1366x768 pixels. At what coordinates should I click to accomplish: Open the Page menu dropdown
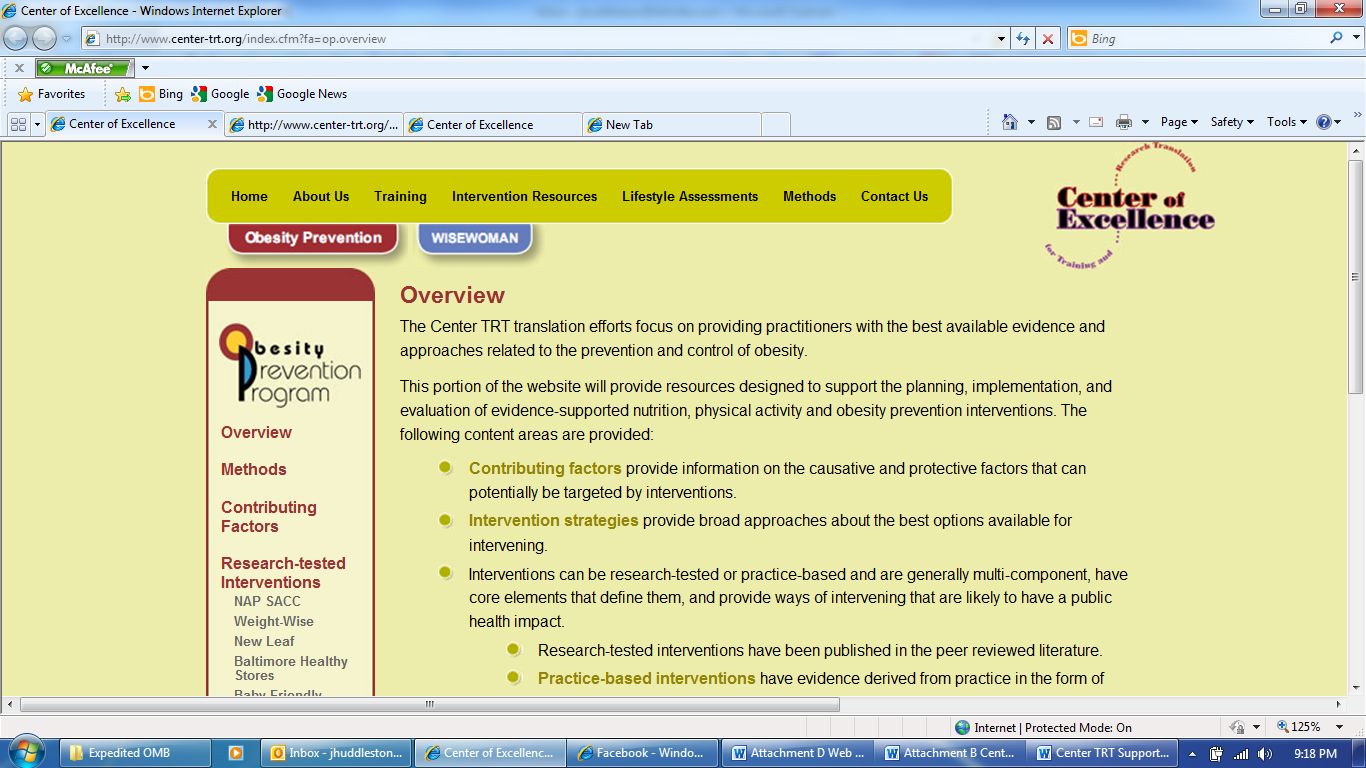tap(1180, 122)
